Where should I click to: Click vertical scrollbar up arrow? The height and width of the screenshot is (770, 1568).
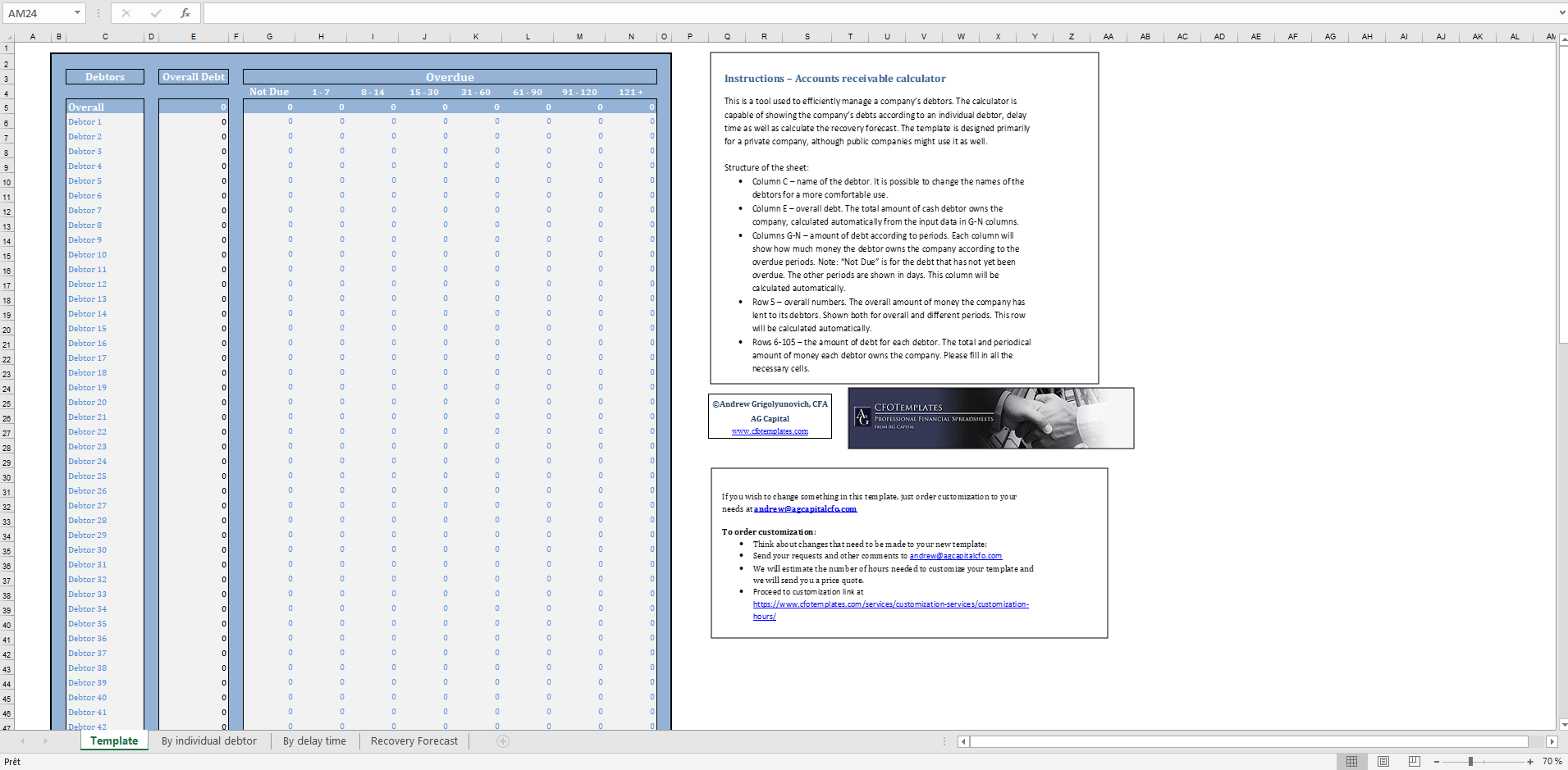tap(1562, 38)
